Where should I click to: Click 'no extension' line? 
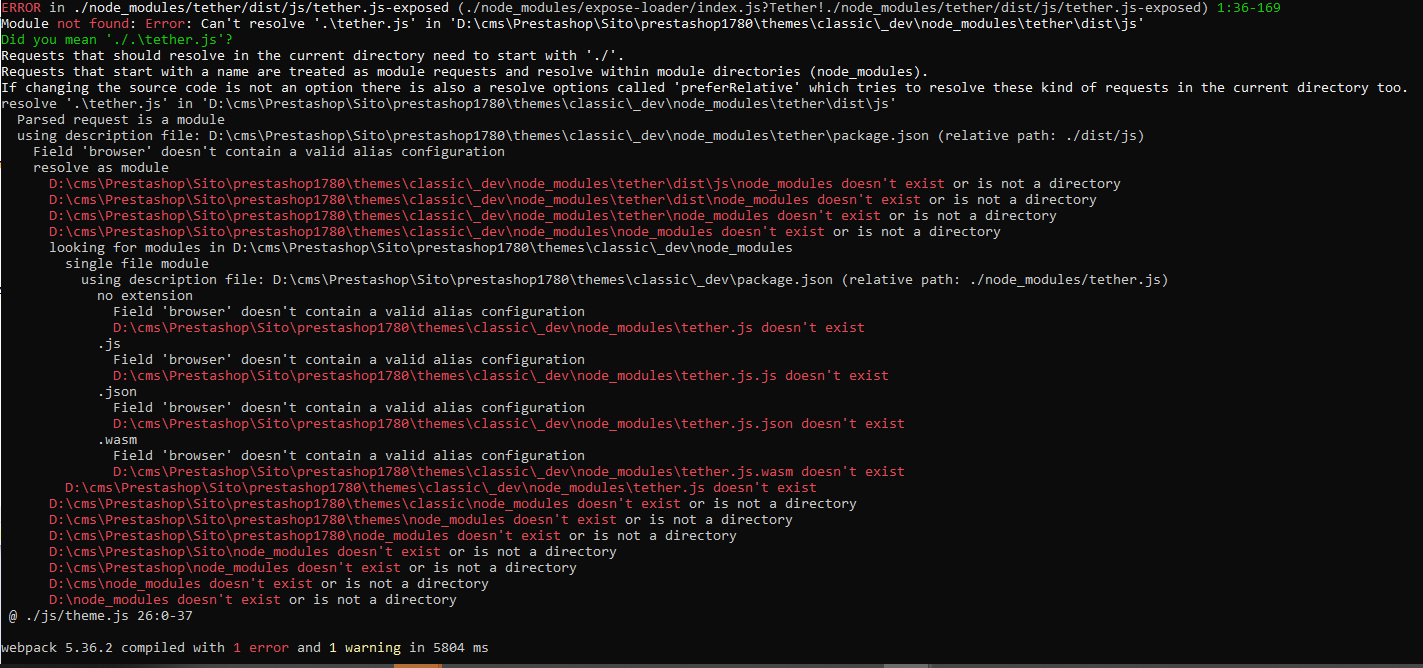point(145,295)
